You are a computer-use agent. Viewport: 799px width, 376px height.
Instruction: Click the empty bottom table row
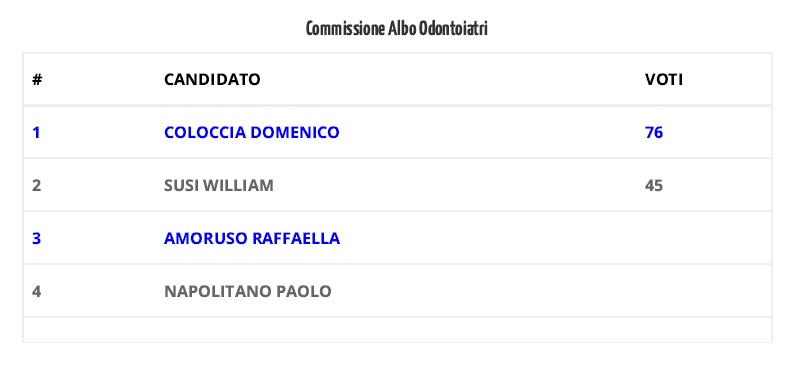(x=397, y=330)
